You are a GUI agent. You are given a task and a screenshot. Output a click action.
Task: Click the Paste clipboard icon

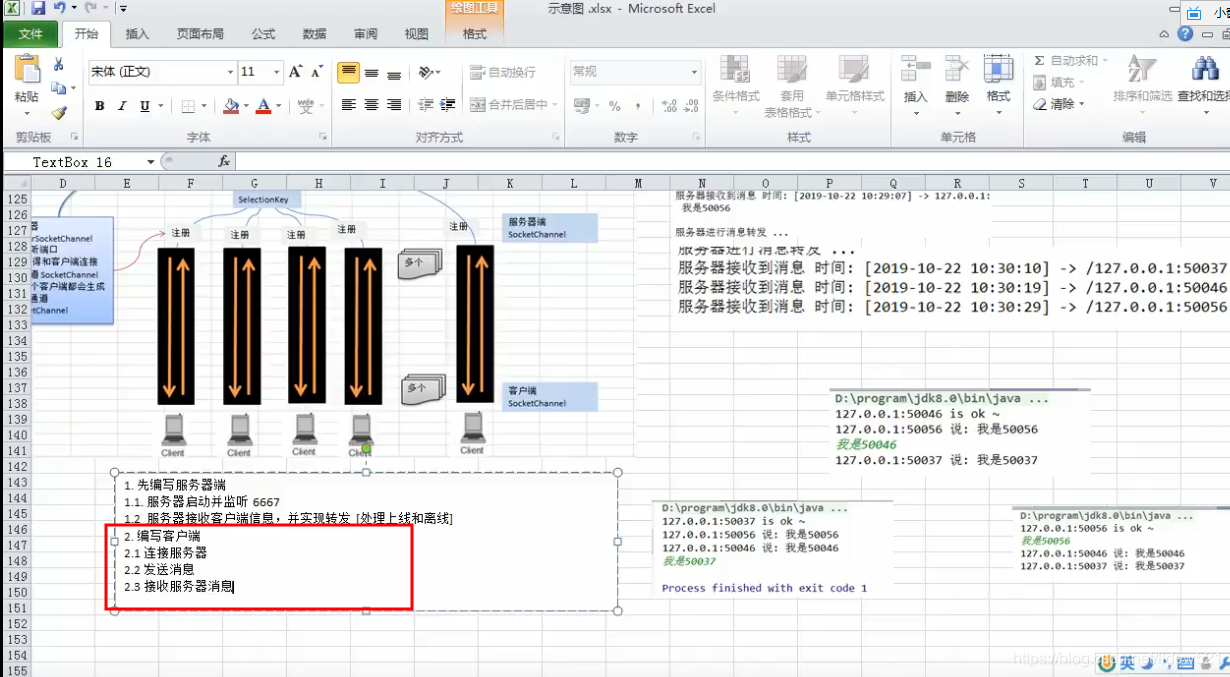tap(27, 71)
